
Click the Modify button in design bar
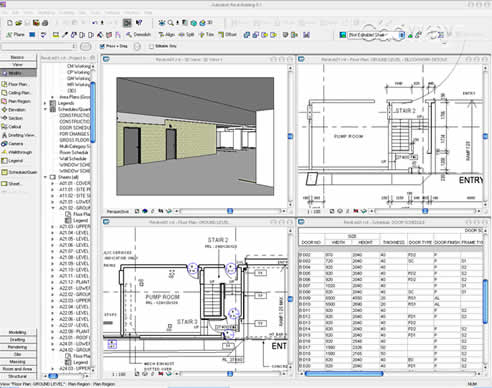pos(18,73)
